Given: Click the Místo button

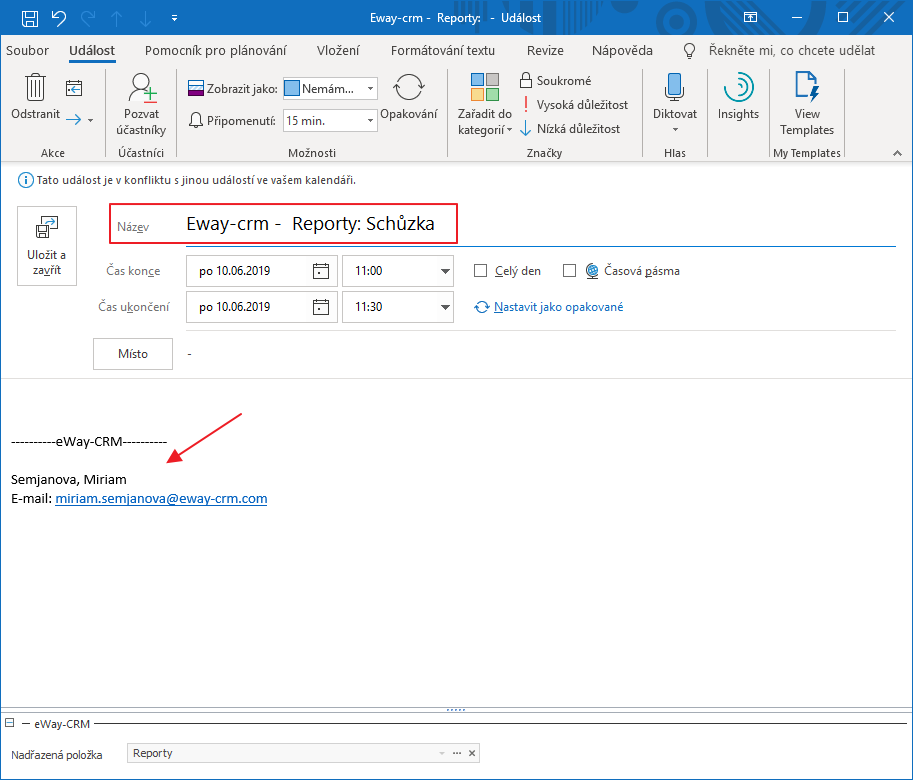Looking at the screenshot, I should 133,354.
